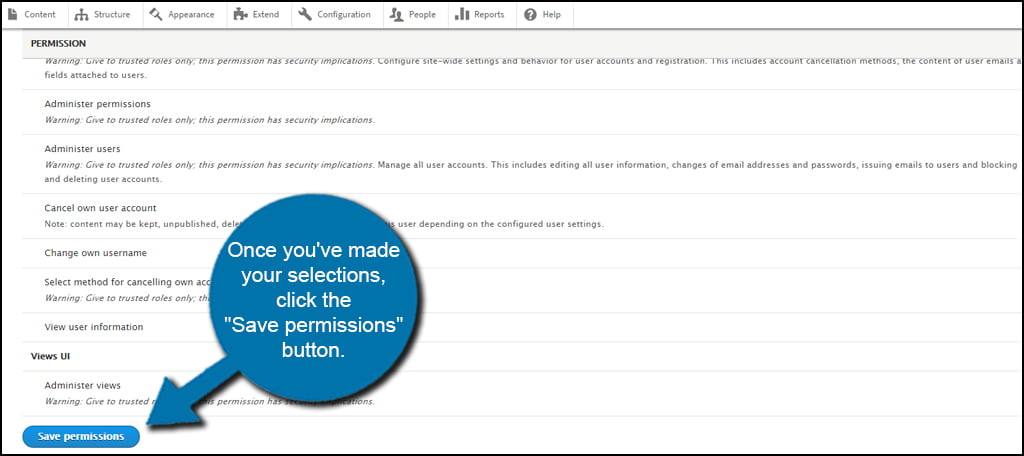Click the Content page icon
Screen dimensions: 1024x456
(x=12, y=14)
